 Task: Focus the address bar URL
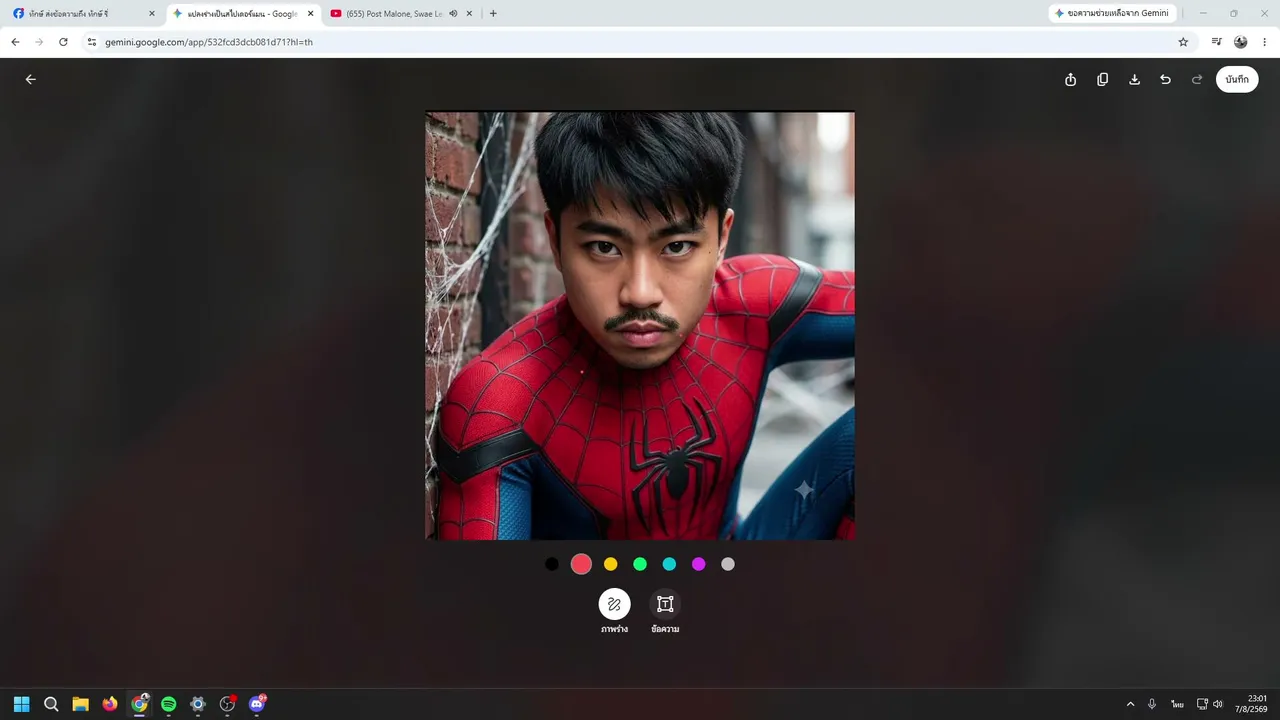[x=209, y=42]
